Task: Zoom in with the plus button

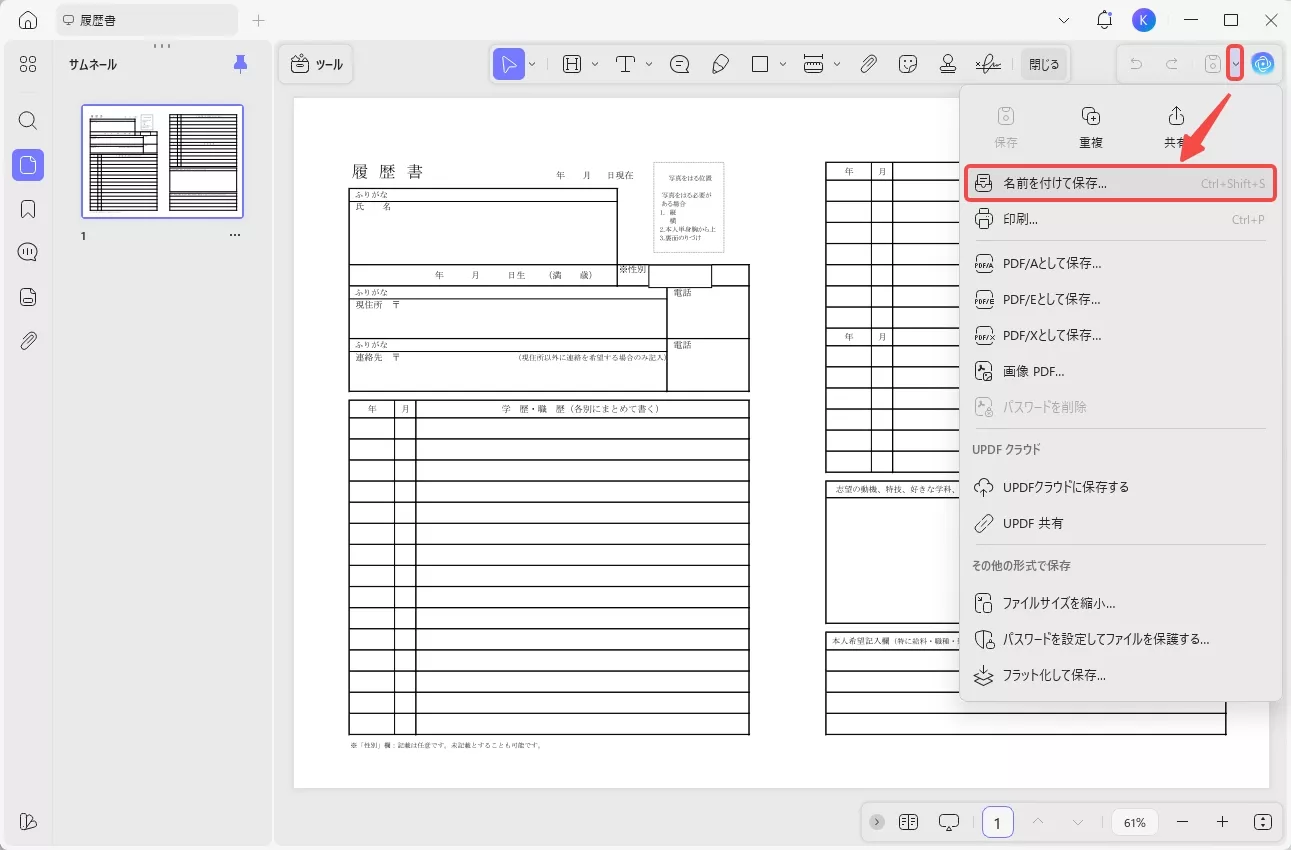Action: tap(1222, 822)
